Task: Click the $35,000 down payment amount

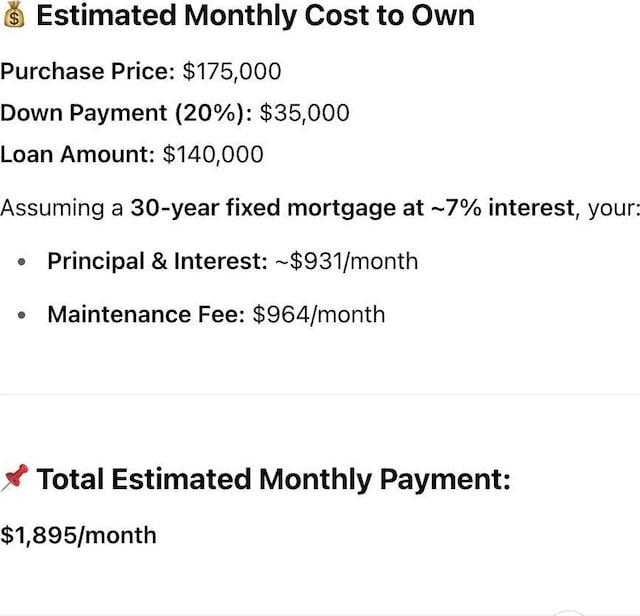Action: [304, 113]
